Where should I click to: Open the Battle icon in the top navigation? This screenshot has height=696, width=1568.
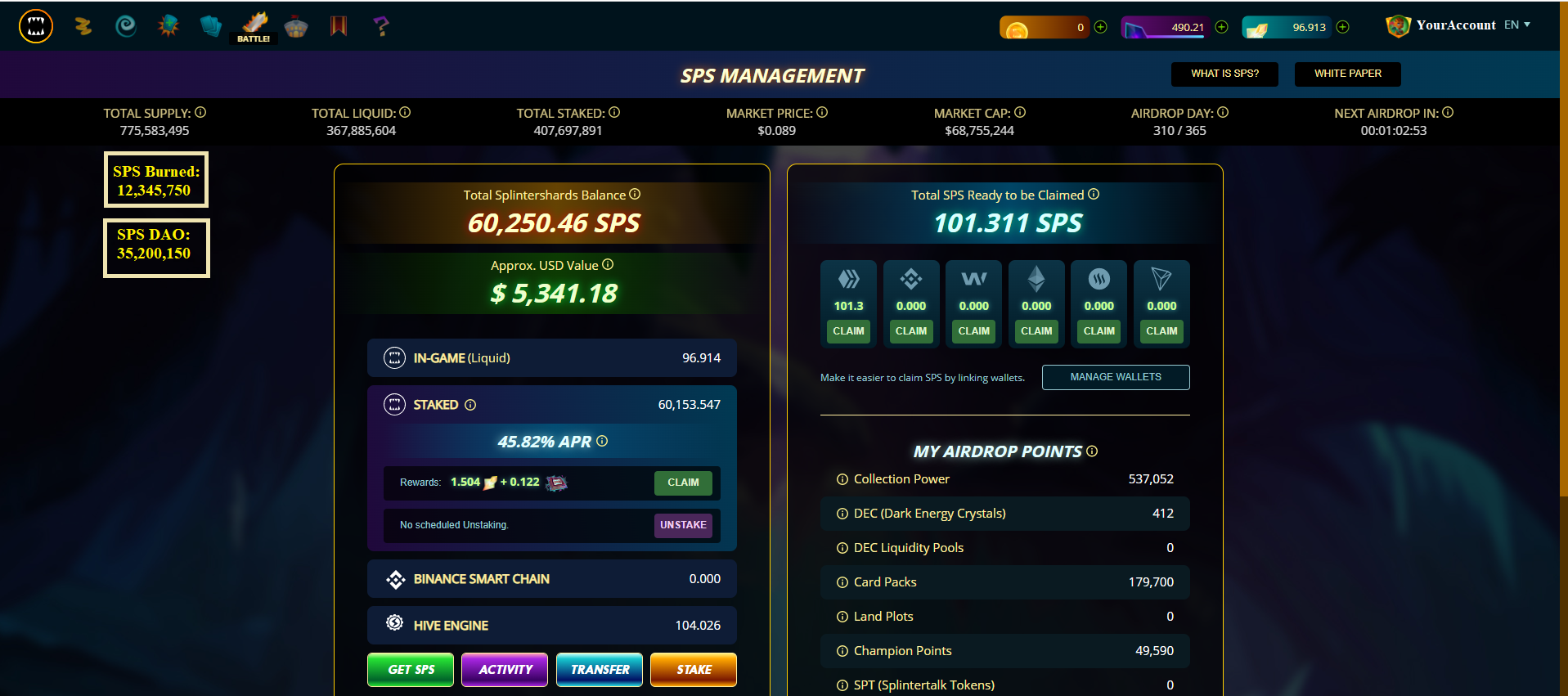(254, 27)
